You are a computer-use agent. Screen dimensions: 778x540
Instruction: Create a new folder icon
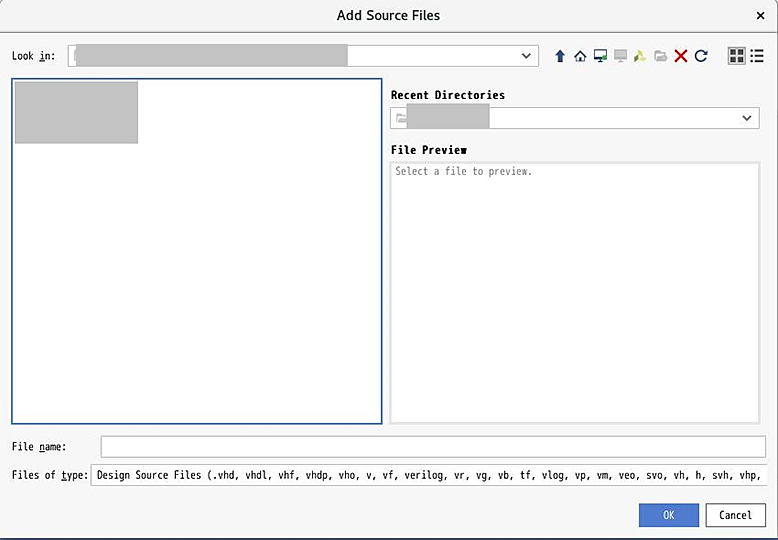tap(660, 56)
